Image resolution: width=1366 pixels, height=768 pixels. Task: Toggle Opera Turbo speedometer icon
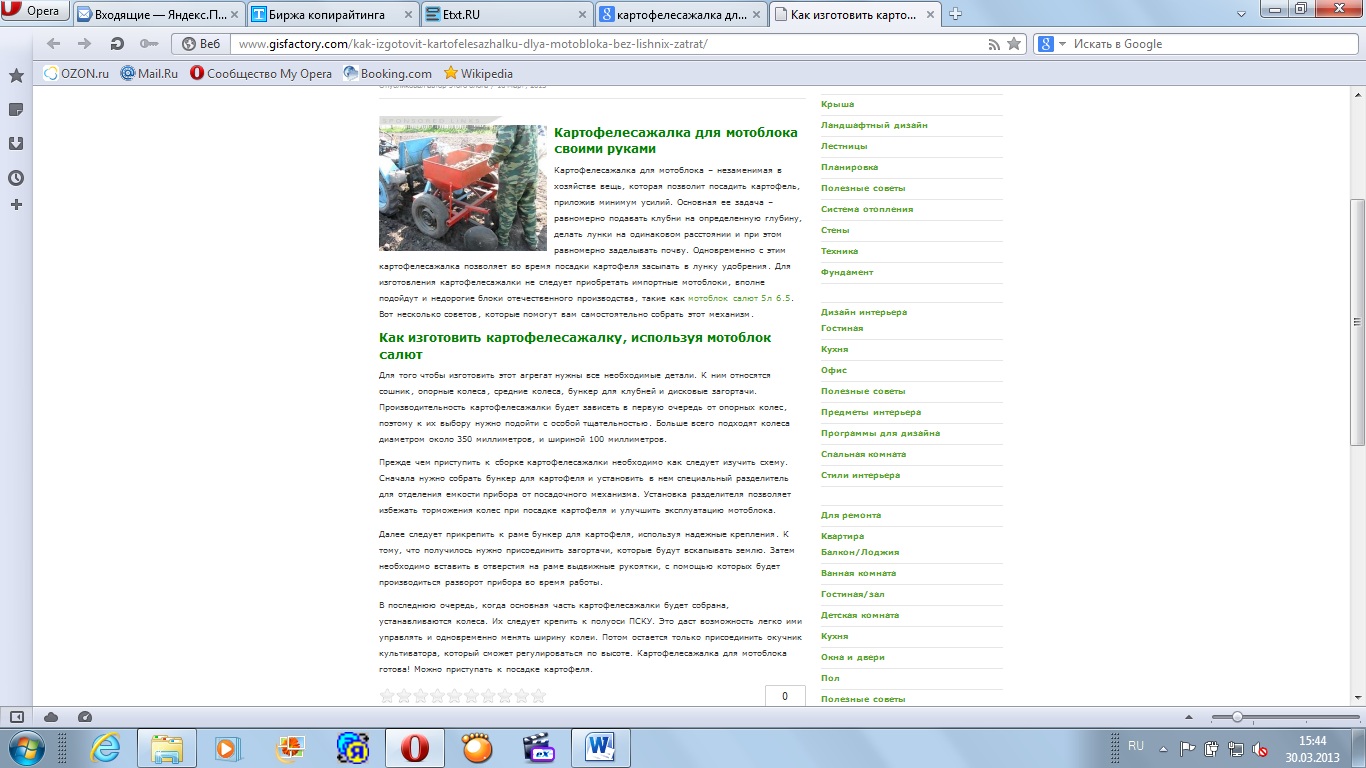point(85,717)
